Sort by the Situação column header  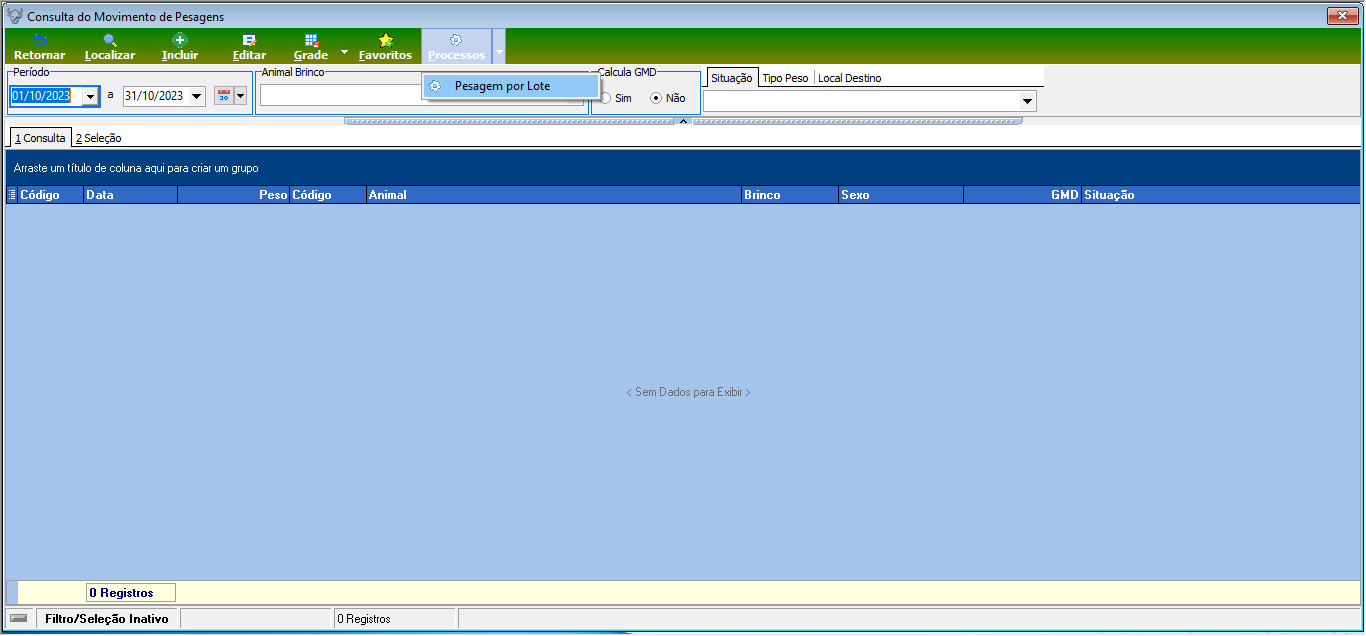coord(1220,195)
